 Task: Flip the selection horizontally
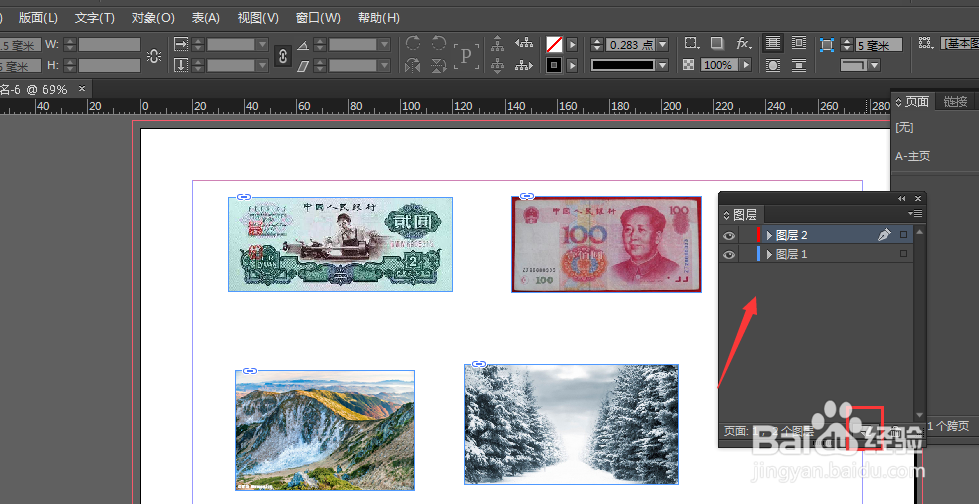click(x=413, y=65)
